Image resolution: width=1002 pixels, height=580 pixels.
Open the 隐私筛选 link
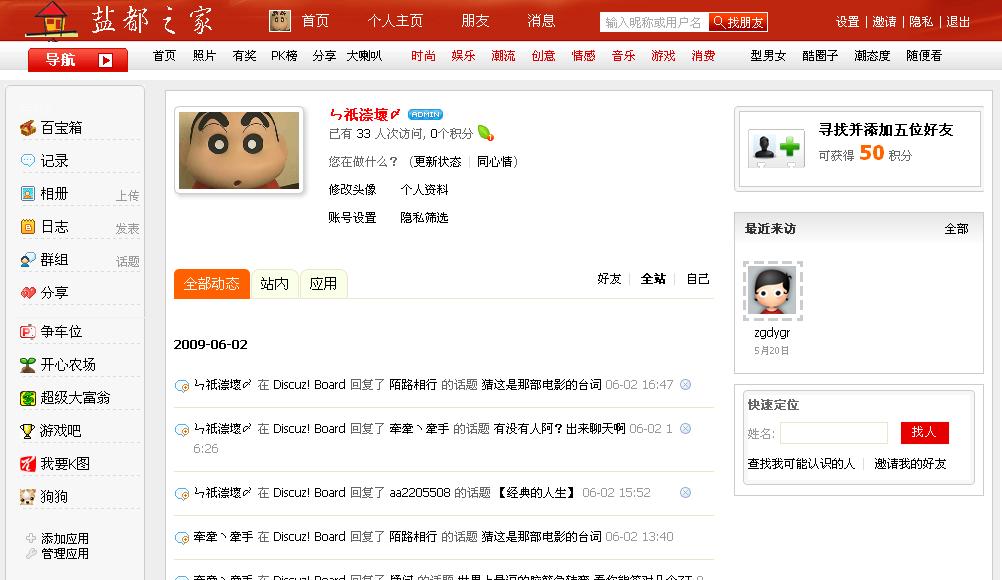[x=424, y=218]
